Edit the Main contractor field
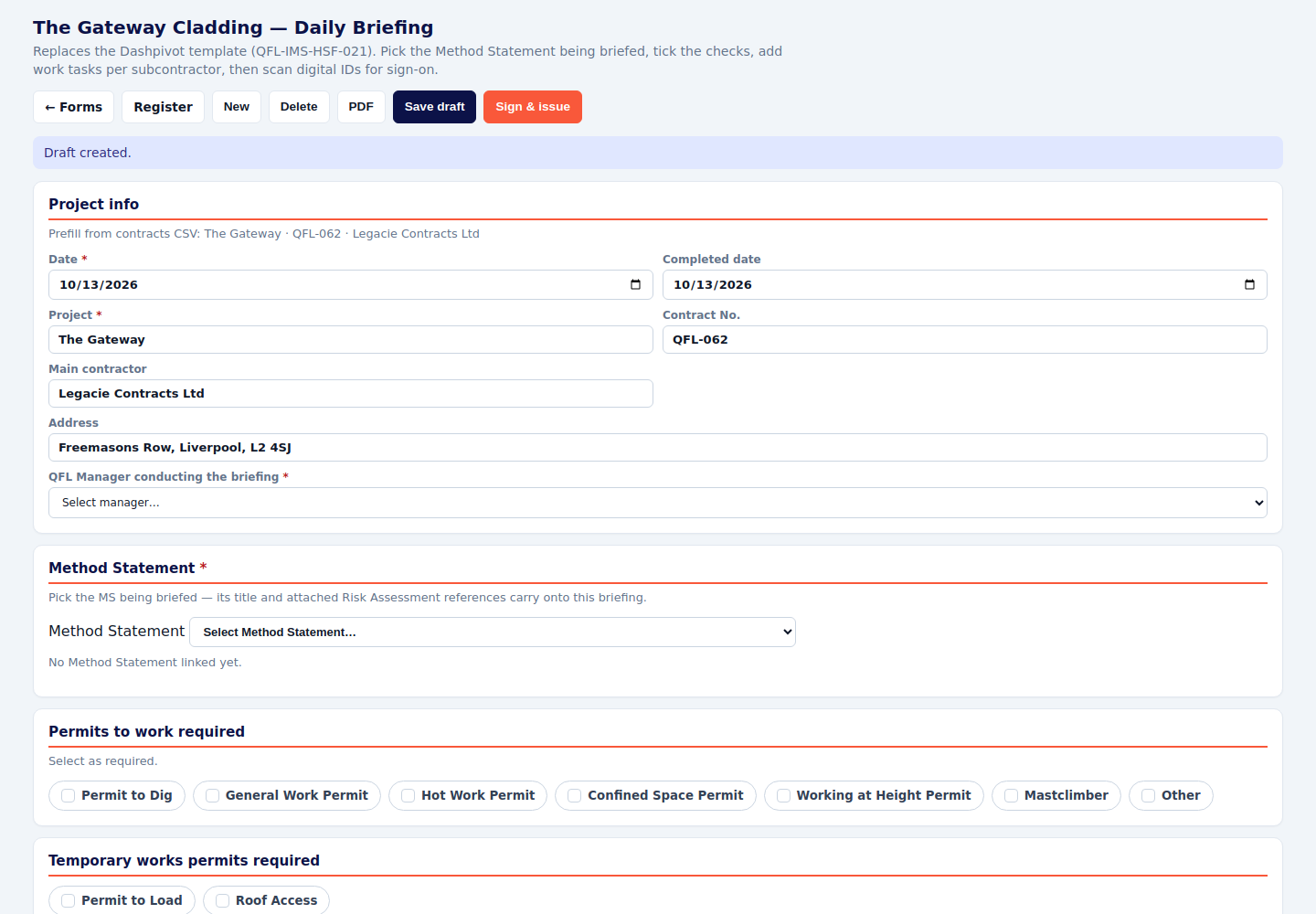Screen dimensions: 1316x914 point(351,393)
